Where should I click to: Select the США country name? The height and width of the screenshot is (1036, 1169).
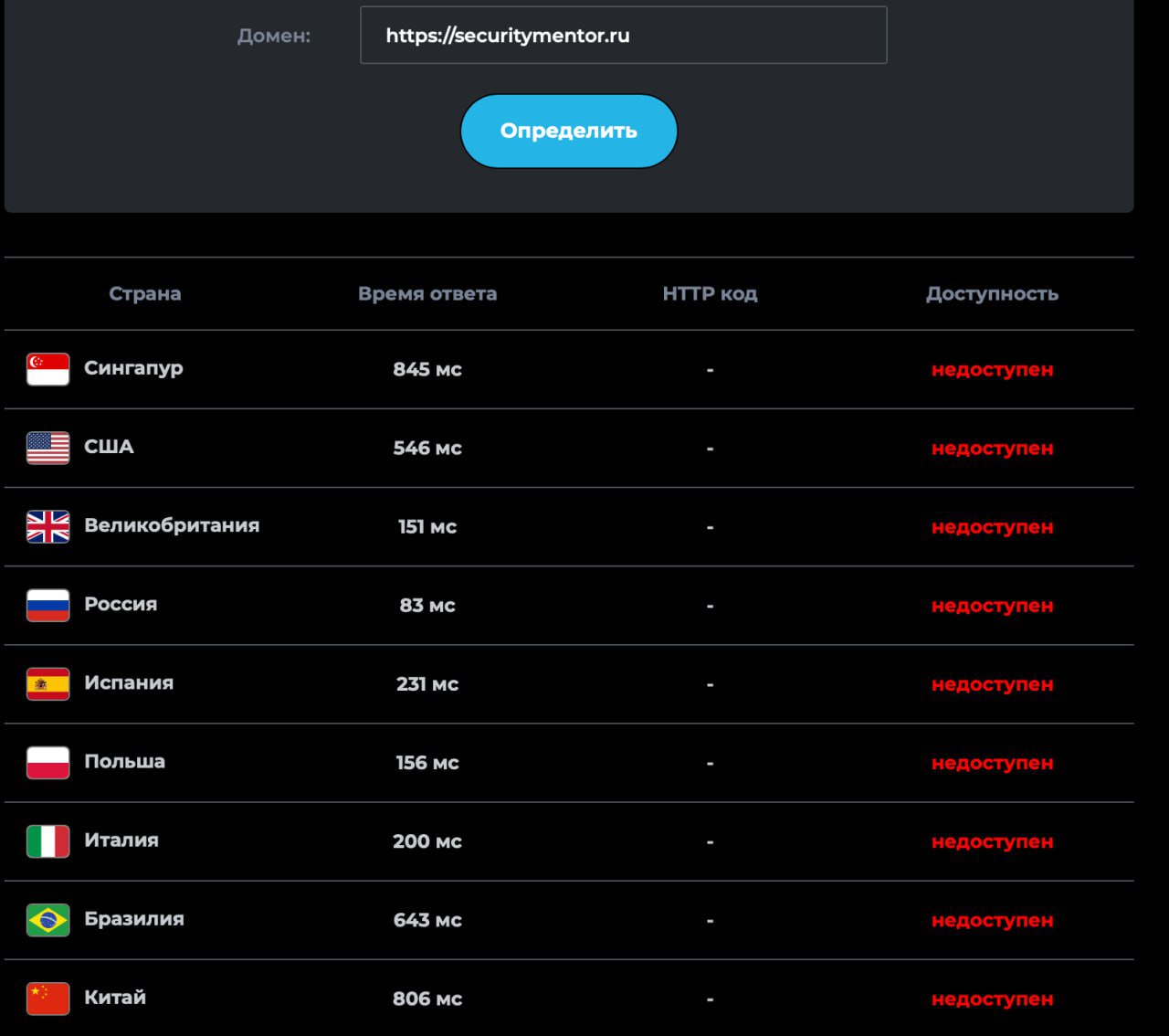click(109, 447)
